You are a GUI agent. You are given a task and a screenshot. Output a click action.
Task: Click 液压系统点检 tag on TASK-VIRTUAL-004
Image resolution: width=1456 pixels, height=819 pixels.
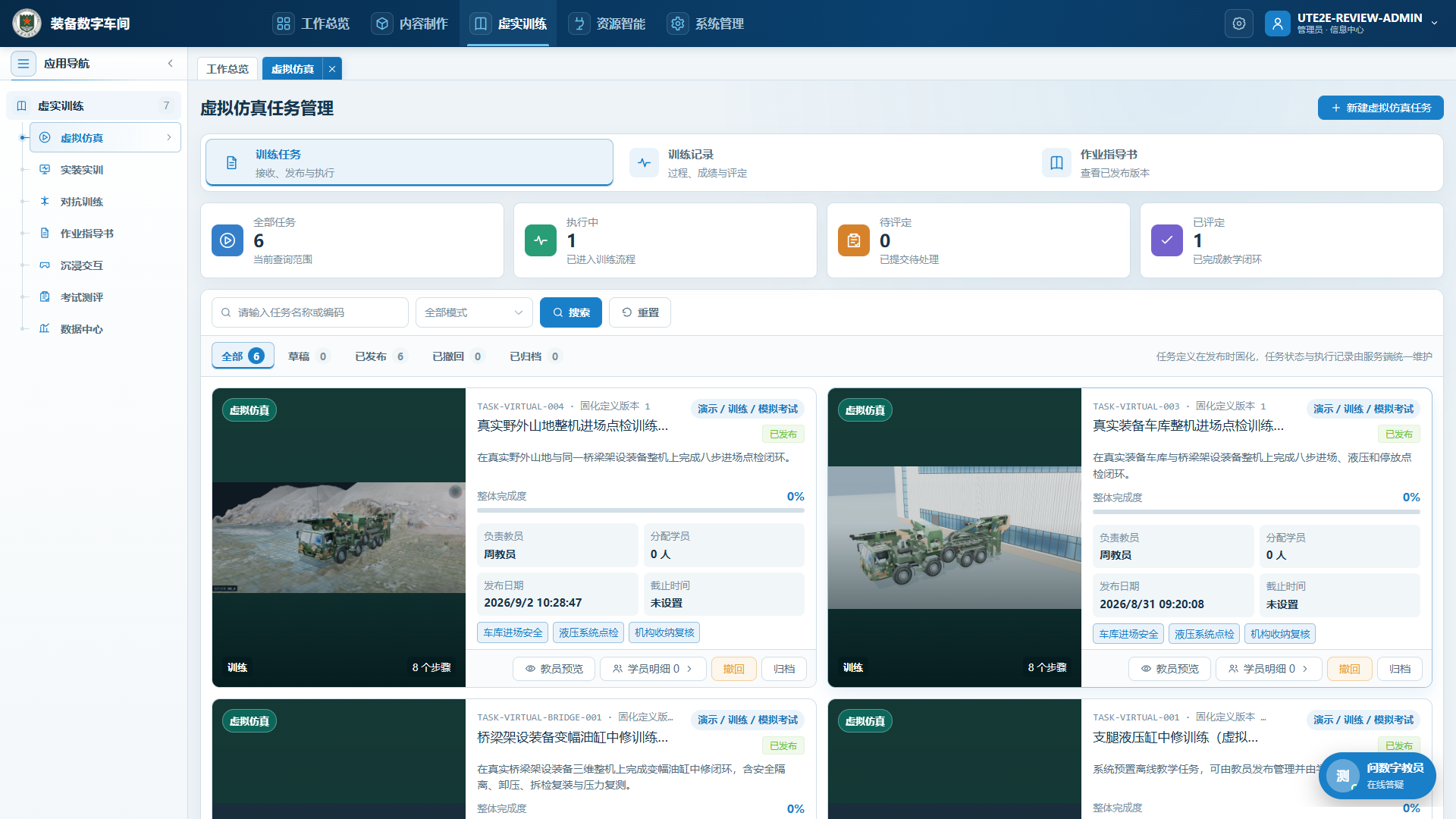[x=588, y=632]
